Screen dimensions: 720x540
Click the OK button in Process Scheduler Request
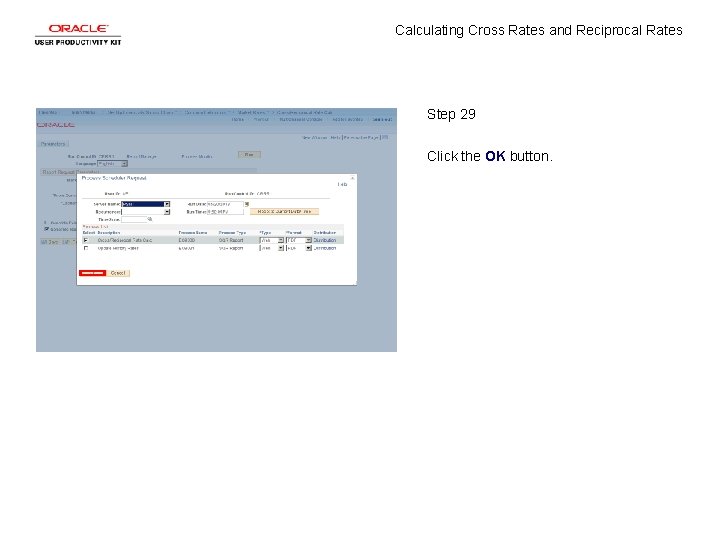coord(93,273)
